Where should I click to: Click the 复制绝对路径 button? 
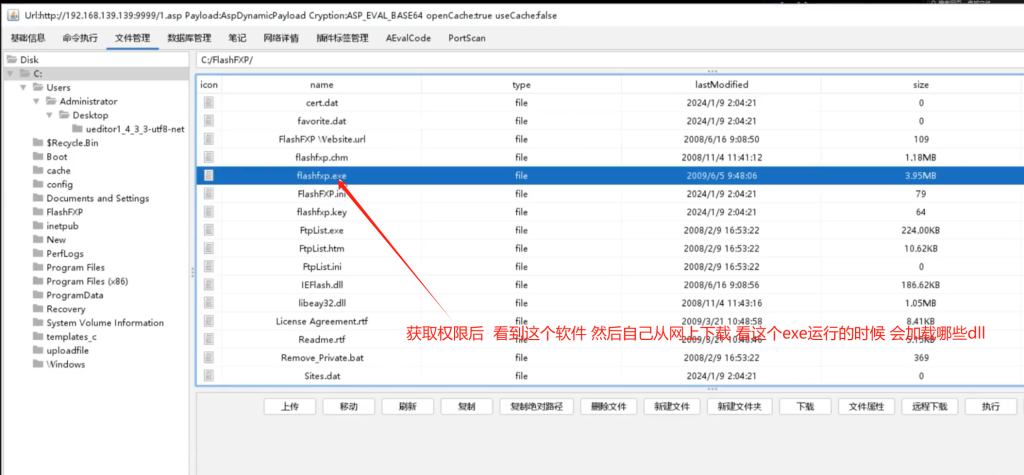[536, 406]
